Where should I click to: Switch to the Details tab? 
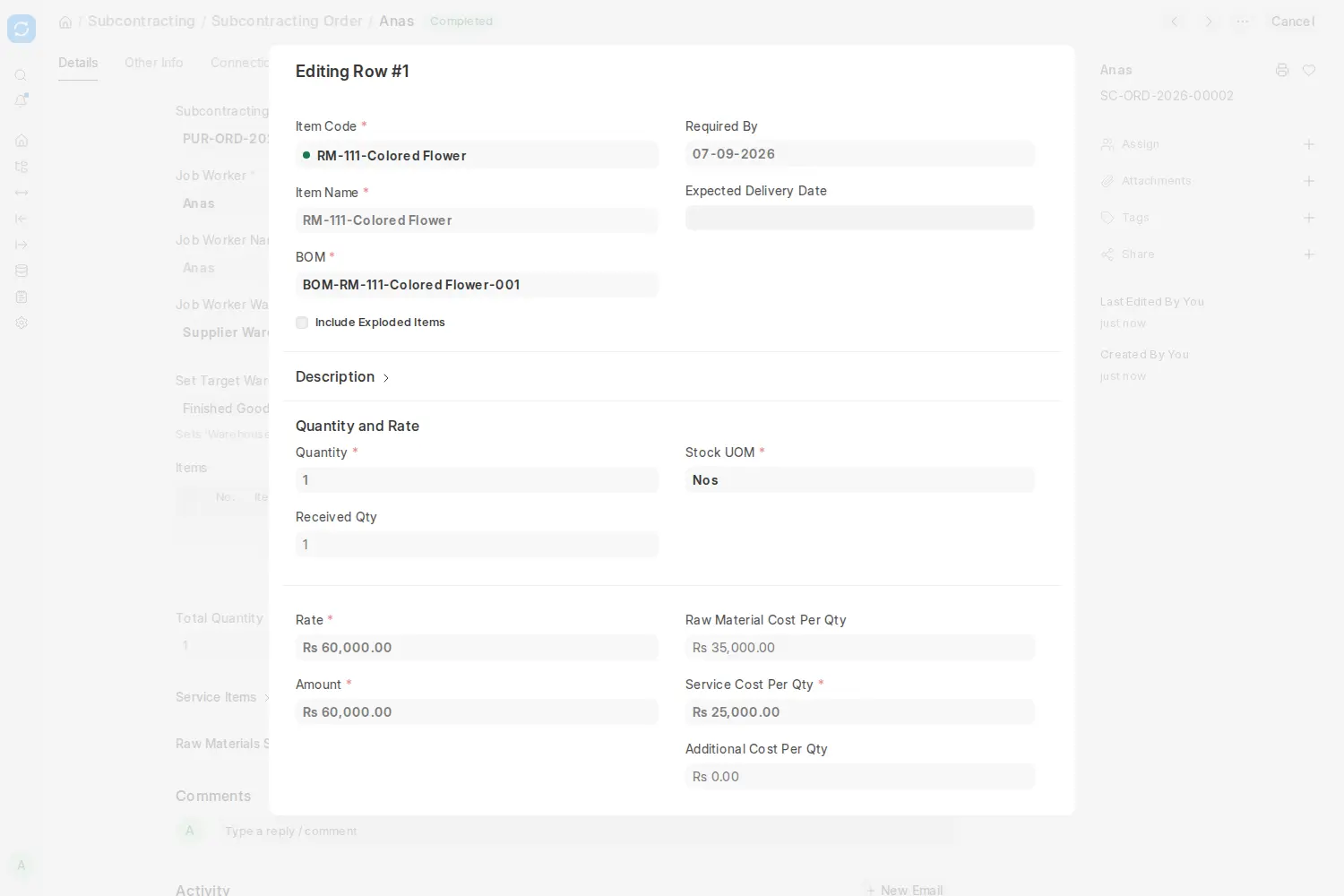tap(78, 63)
